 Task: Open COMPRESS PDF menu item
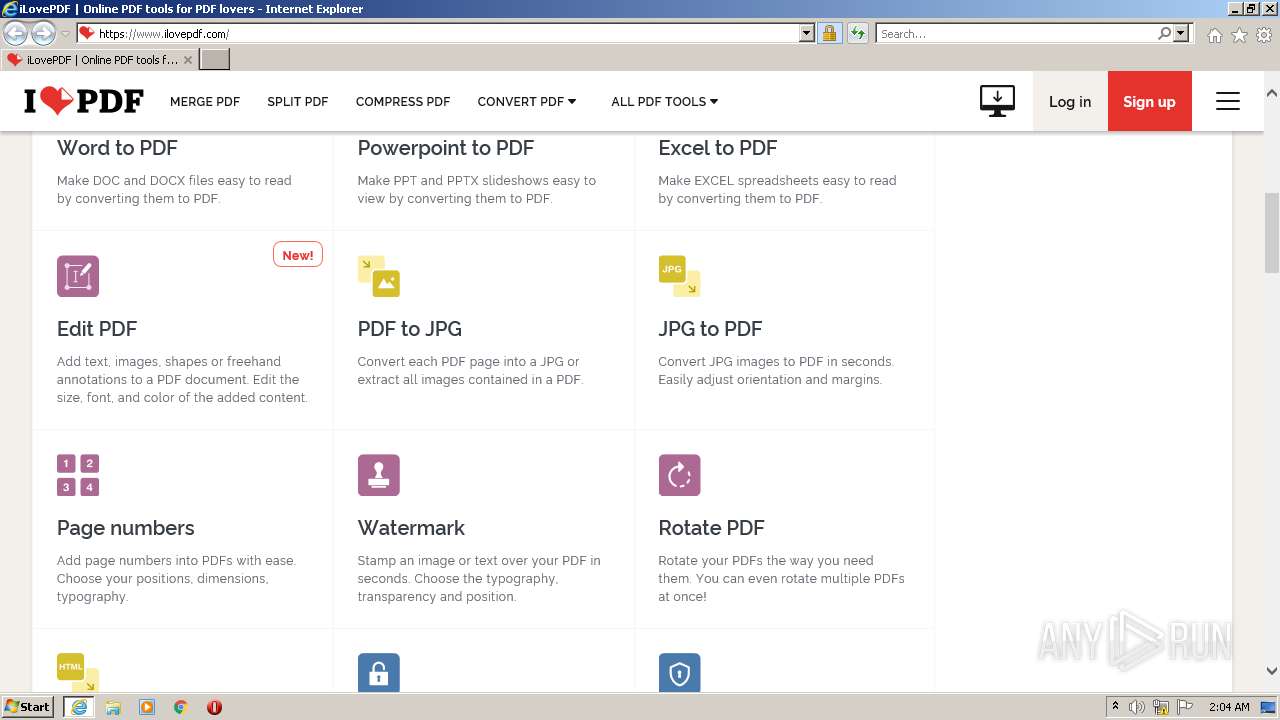coord(403,101)
